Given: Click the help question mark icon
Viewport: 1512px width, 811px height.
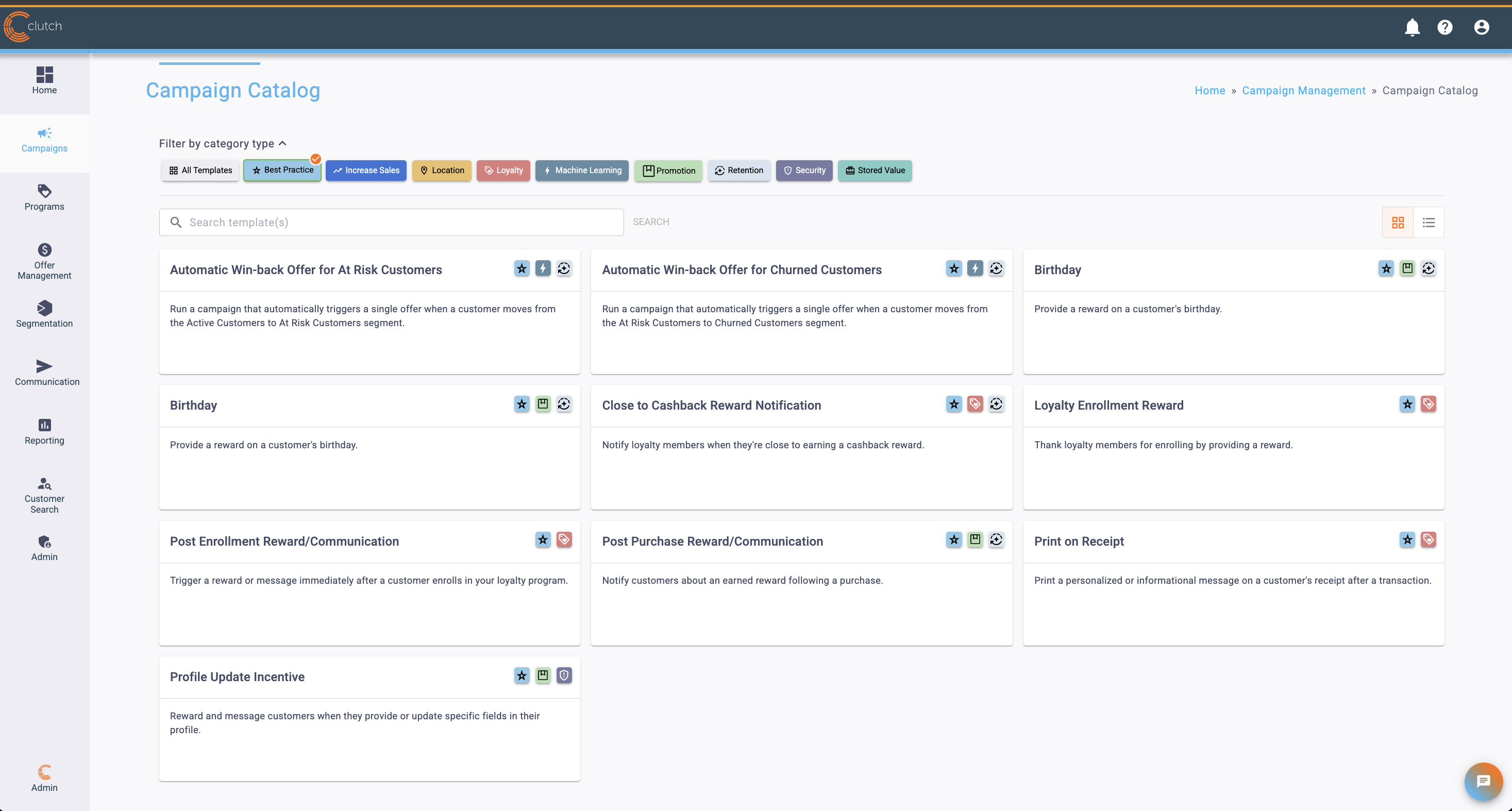Looking at the screenshot, I should coord(1444,27).
